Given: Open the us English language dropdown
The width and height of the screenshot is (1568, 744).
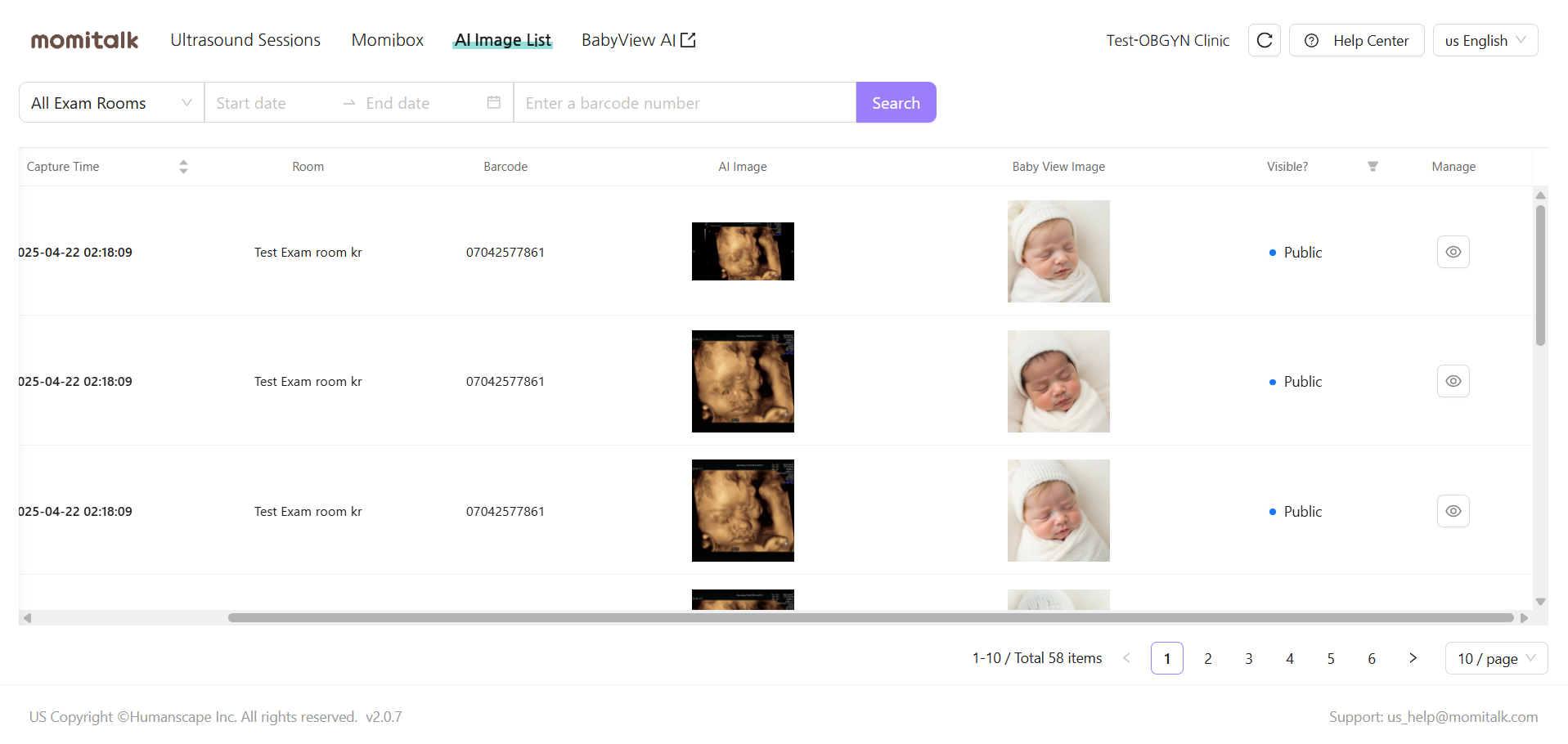Looking at the screenshot, I should (1485, 39).
